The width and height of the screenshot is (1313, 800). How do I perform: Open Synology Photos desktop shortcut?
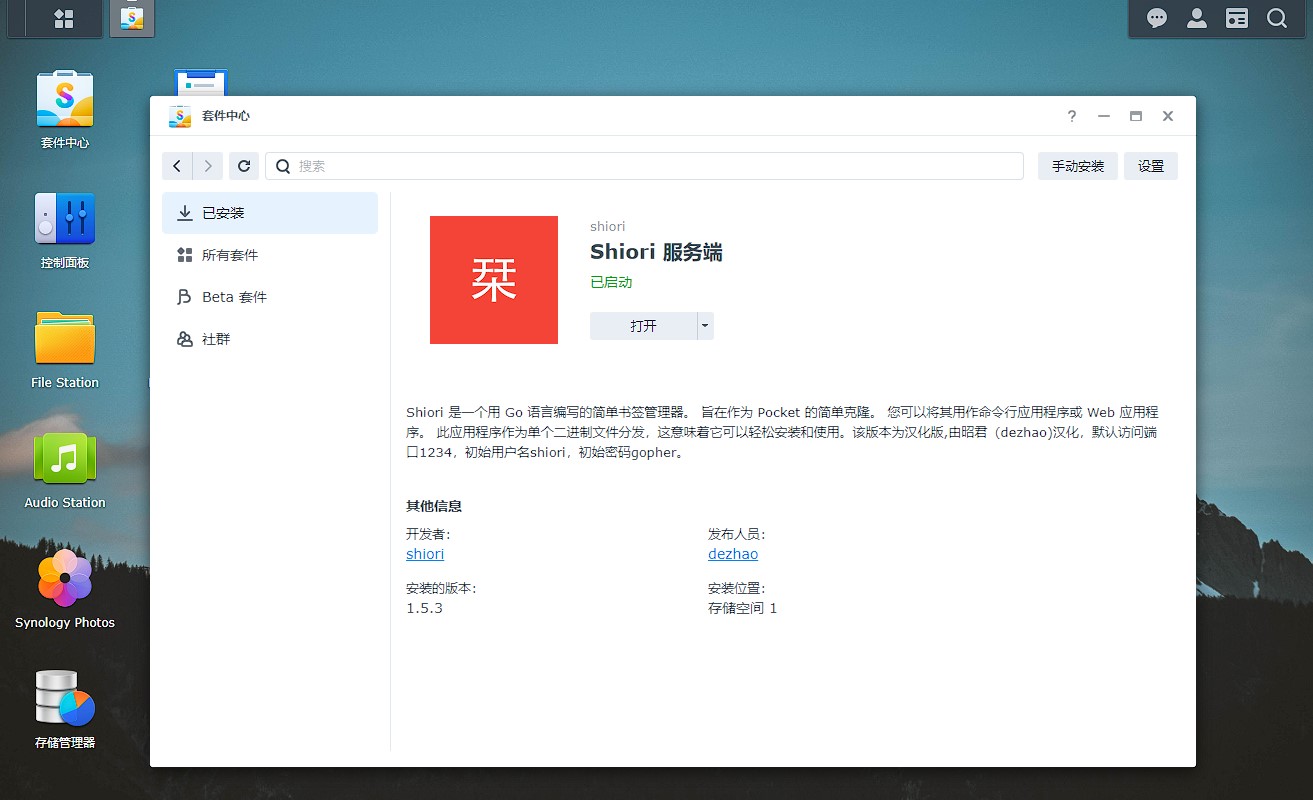tap(65, 590)
